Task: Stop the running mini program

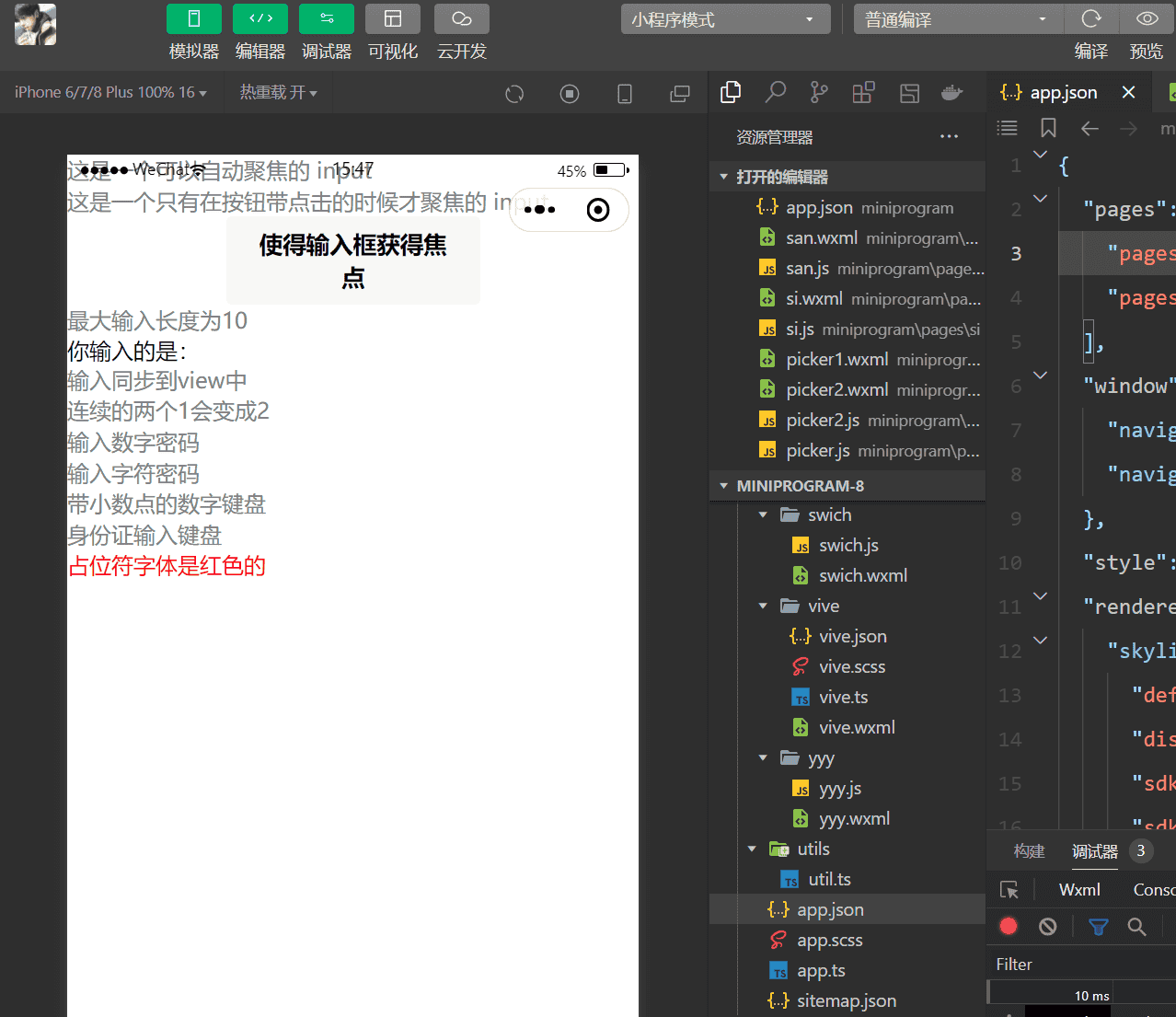Action: pos(570,93)
